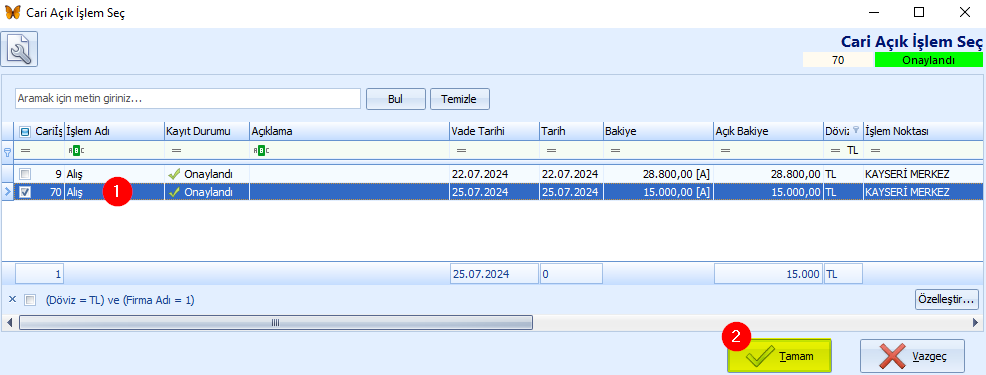Cancel with the Vazgeç button
Viewport: 986px width, 375px height.
pyautogui.click(x=912, y=356)
